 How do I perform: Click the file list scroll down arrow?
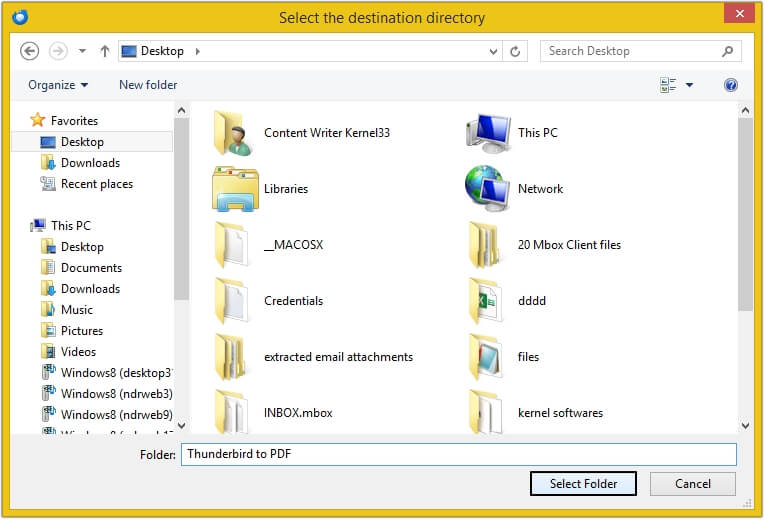(x=745, y=425)
